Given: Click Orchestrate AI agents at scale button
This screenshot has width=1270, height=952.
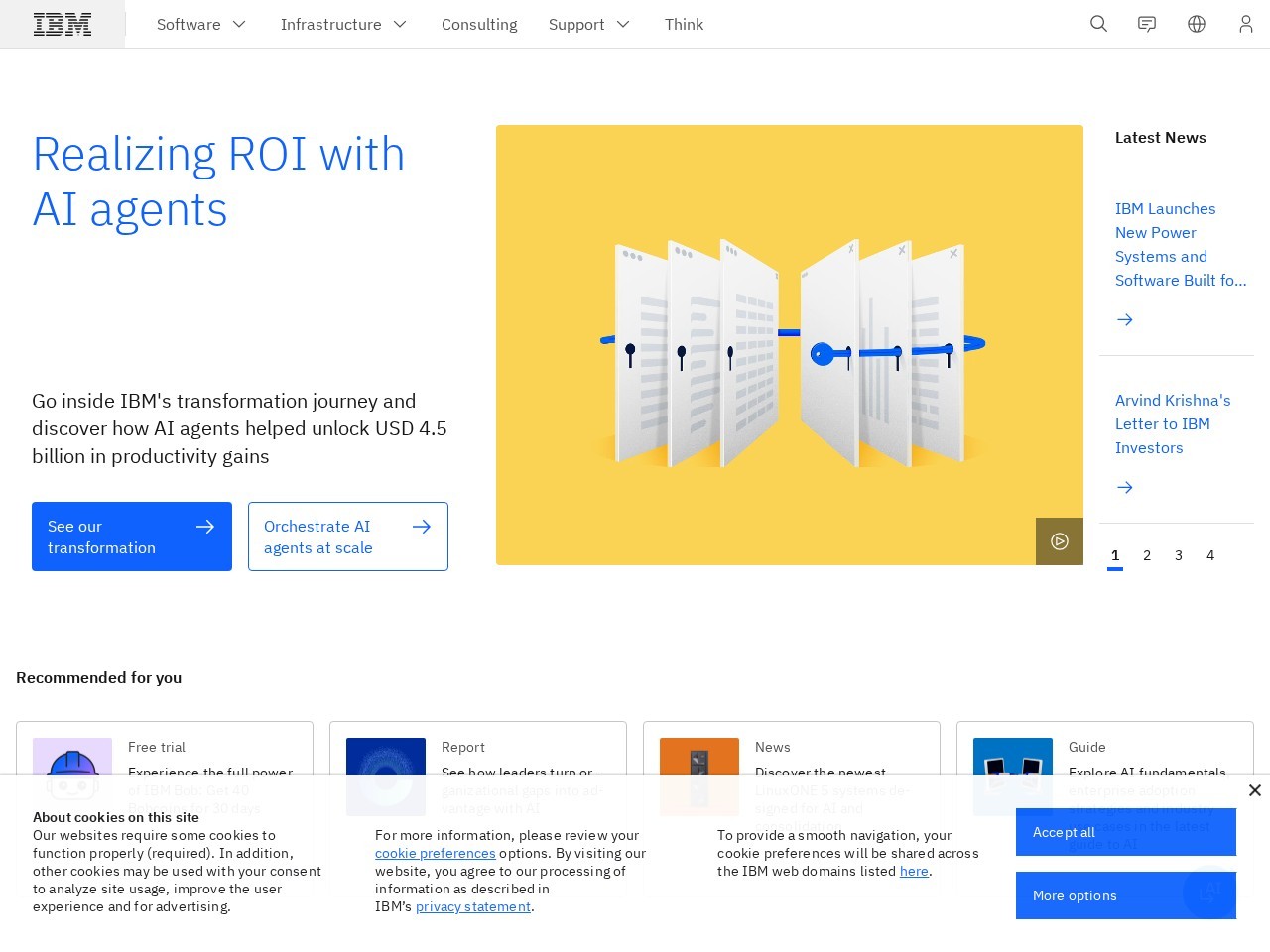Looking at the screenshot, I should click(348, 536).
